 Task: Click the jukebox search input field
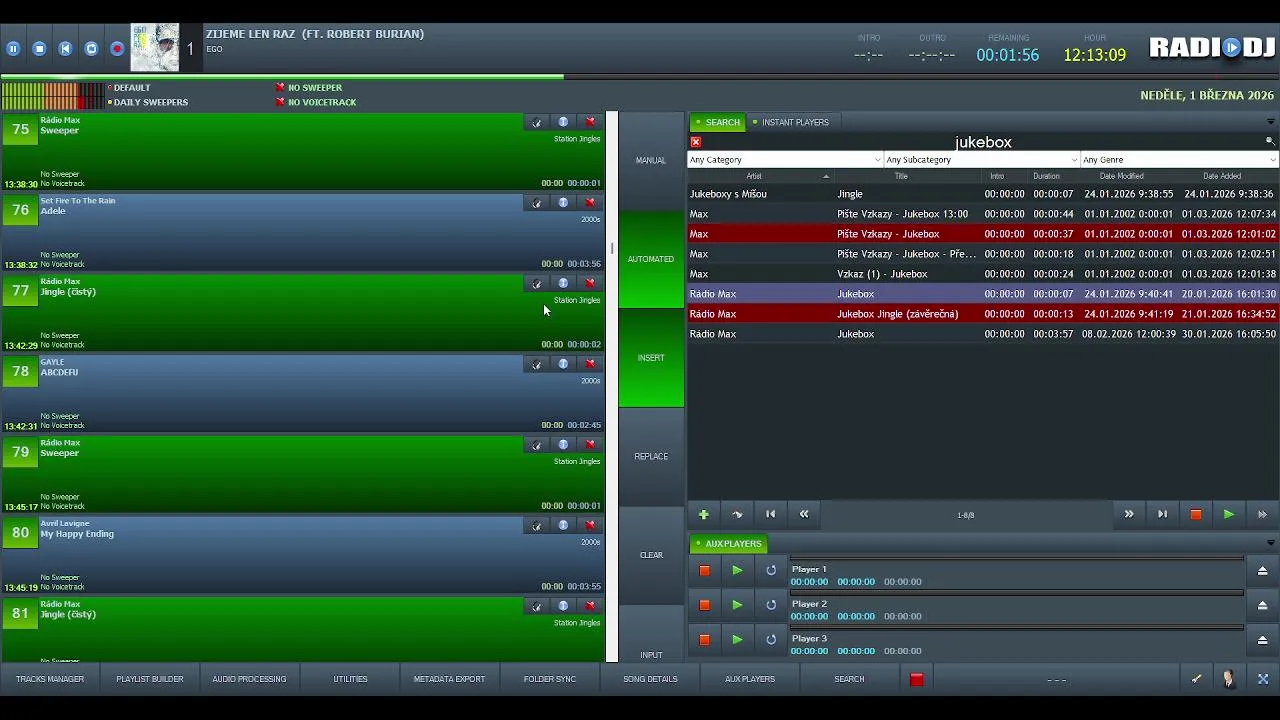tap(983, 142)
